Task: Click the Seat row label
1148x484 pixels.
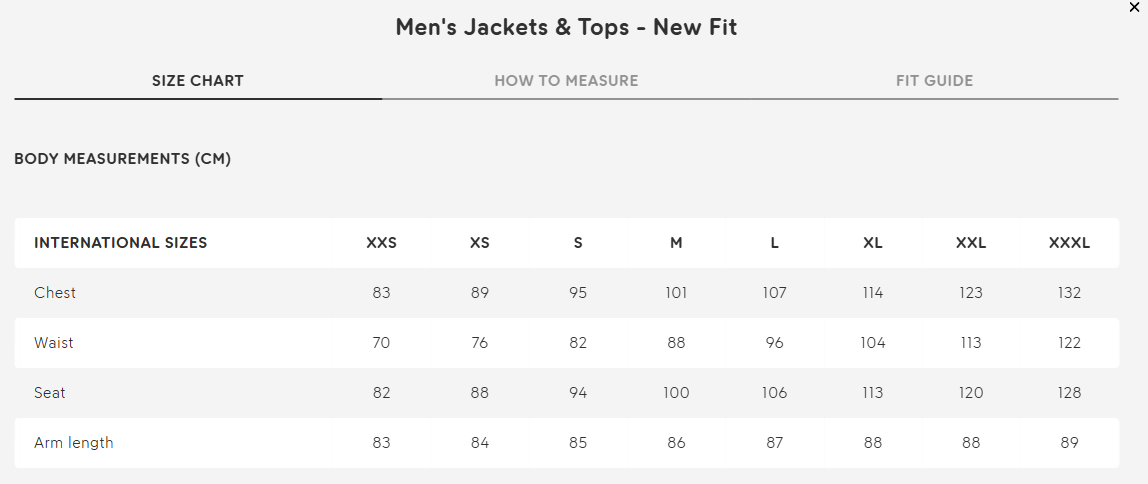Action: 50,393
